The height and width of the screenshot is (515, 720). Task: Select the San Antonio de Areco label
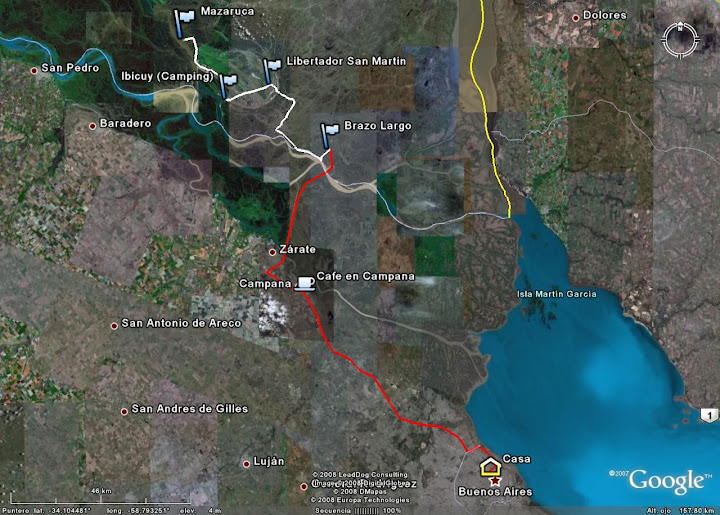181,324
